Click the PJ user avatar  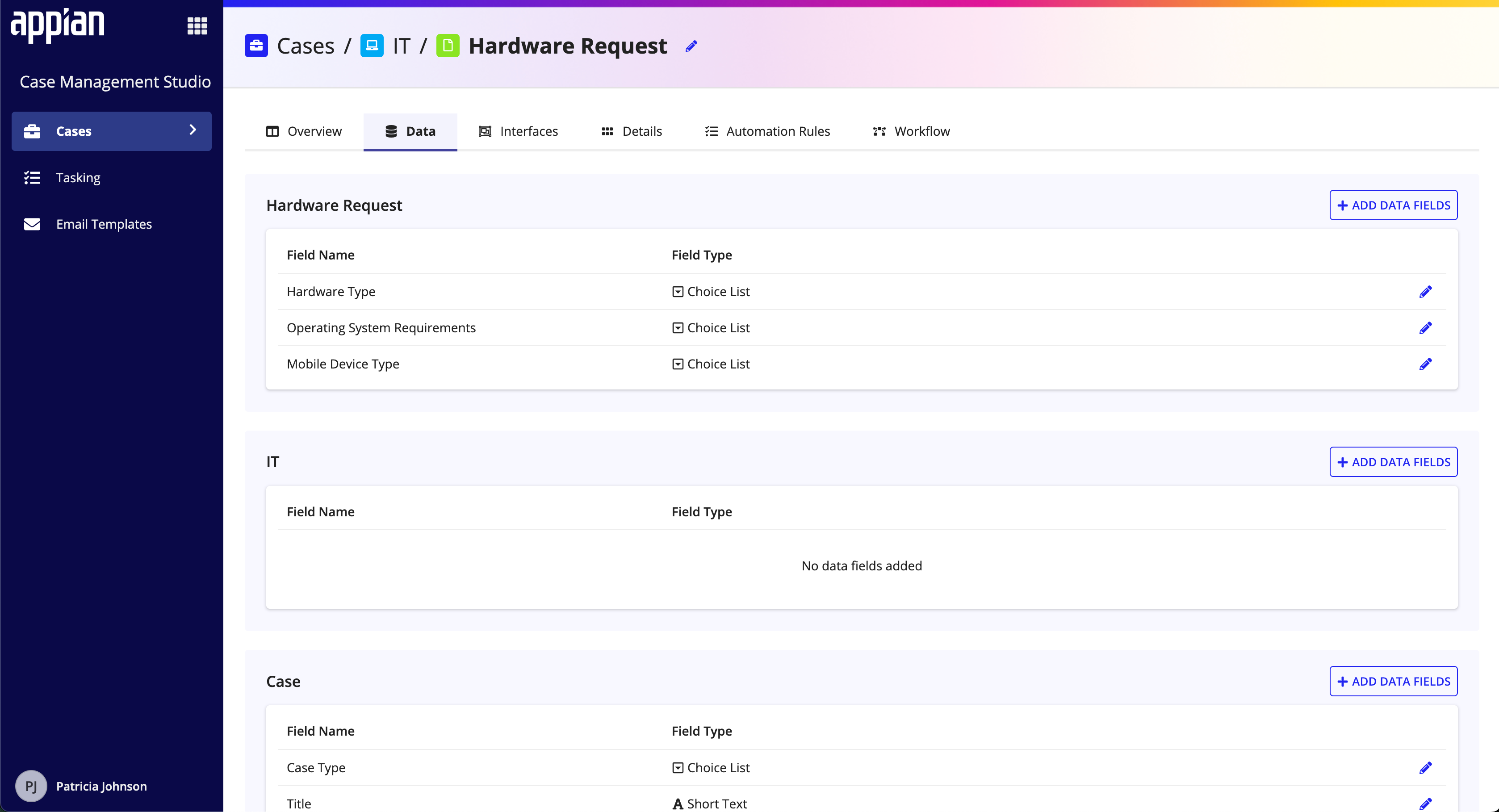(x=31, y=786)
